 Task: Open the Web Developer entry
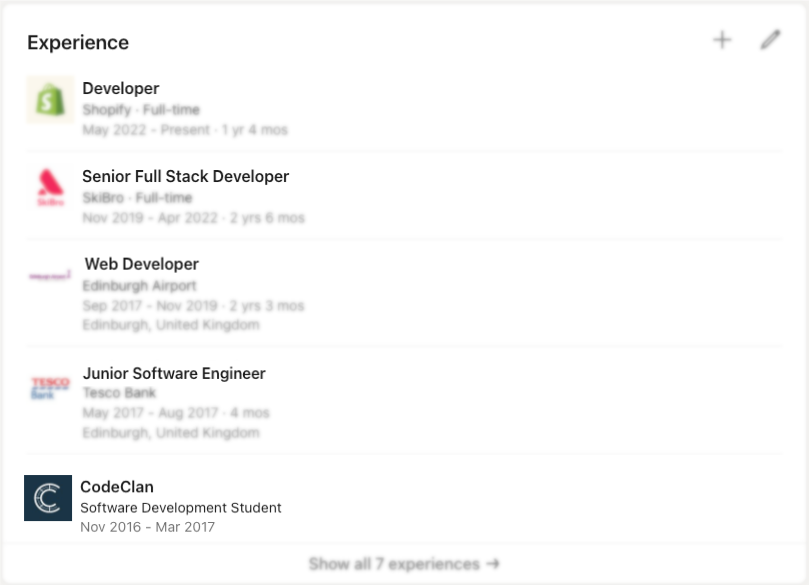pos(141,264)
